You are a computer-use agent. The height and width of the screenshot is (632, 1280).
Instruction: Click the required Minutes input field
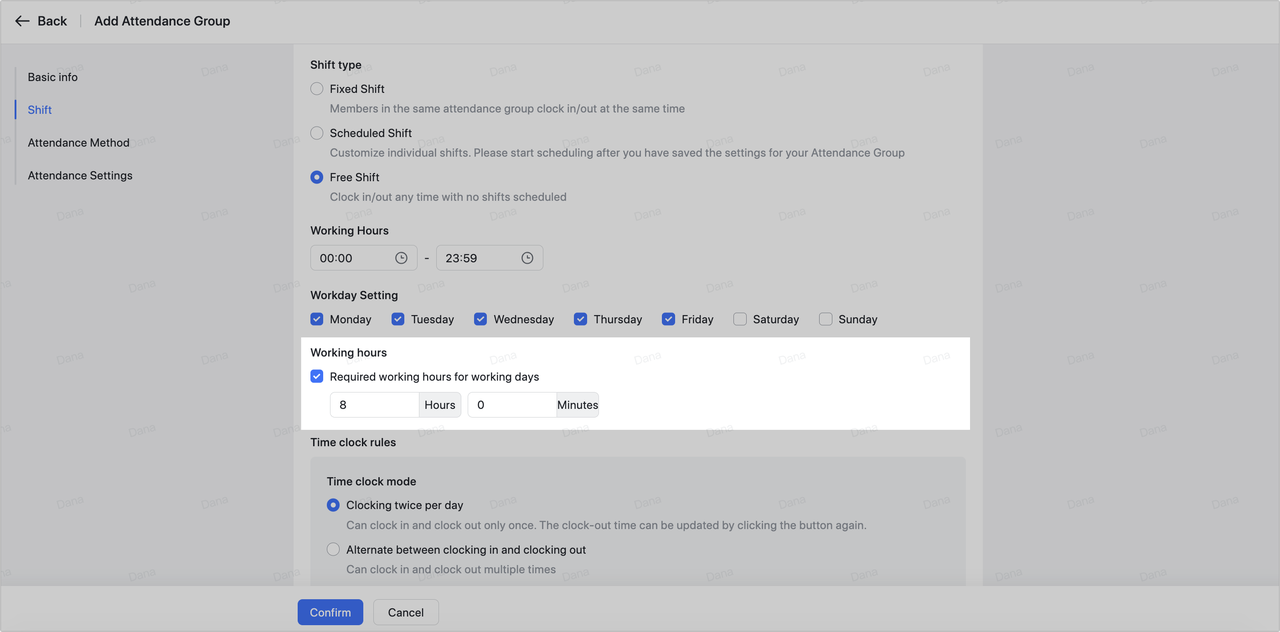[x=511, y=405]
